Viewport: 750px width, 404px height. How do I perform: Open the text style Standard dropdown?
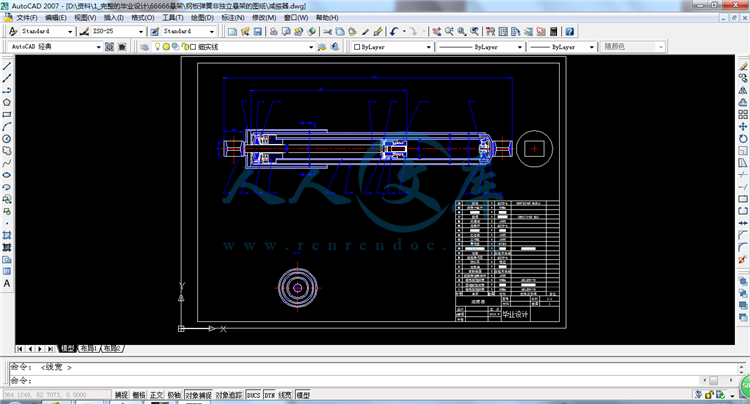pos(70,32)
